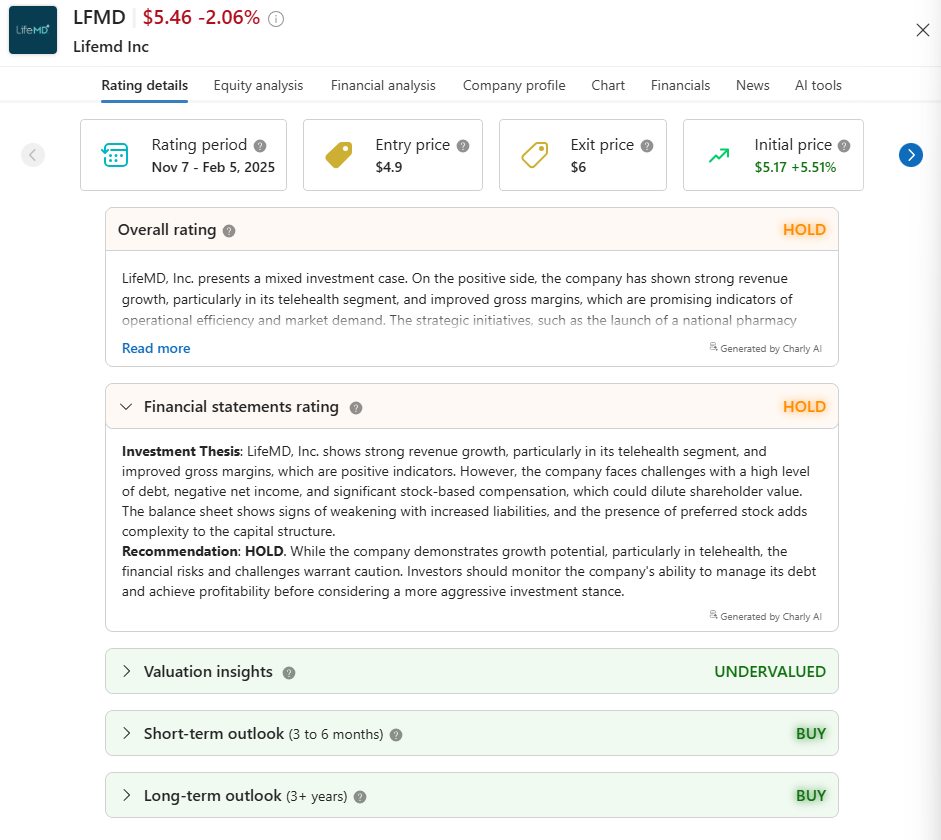Click Read more in Overall rating
This screenshot has width=941, height=840.
coord(156,348)
